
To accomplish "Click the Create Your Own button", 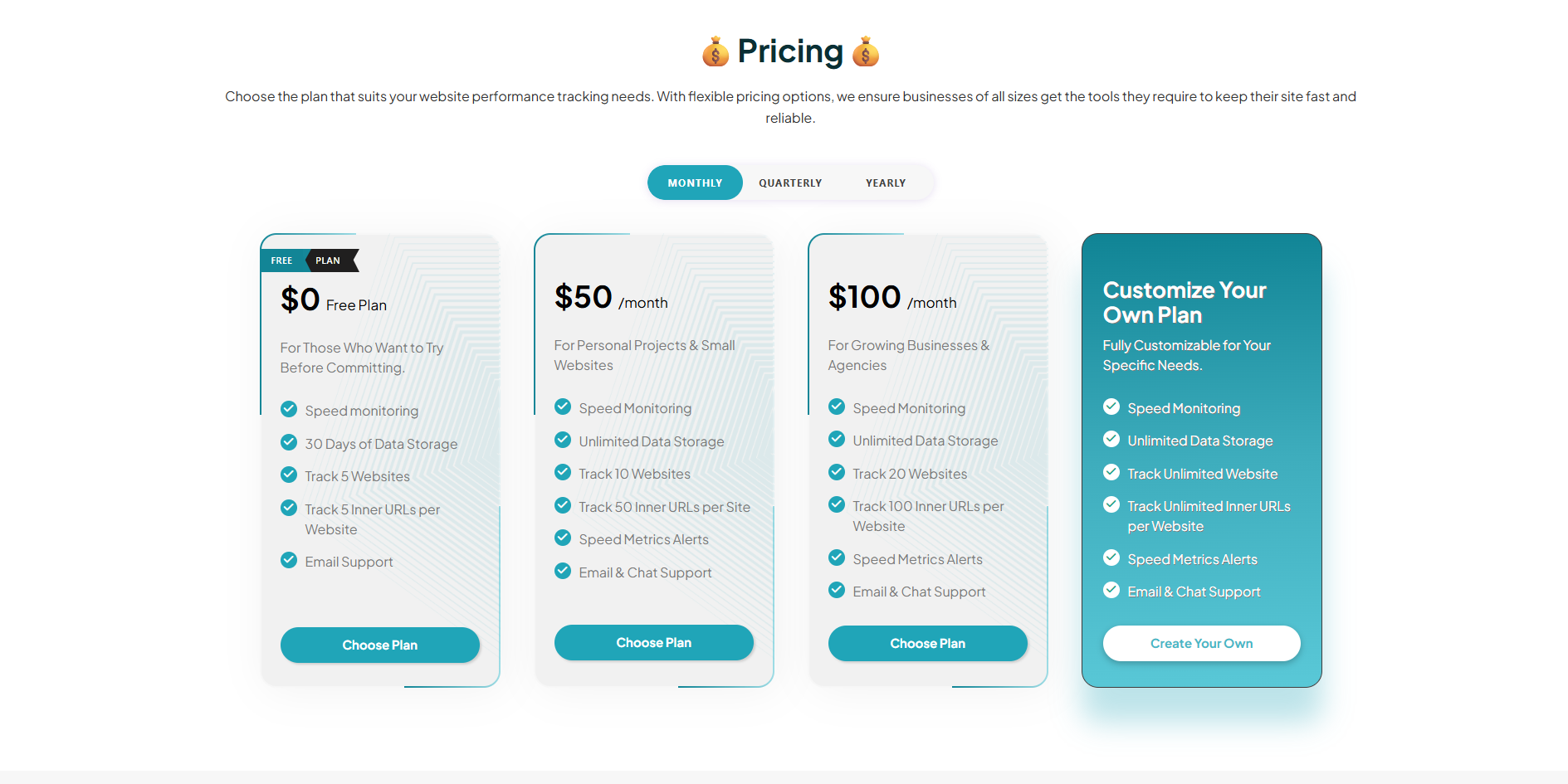I will click(1201, 643).
